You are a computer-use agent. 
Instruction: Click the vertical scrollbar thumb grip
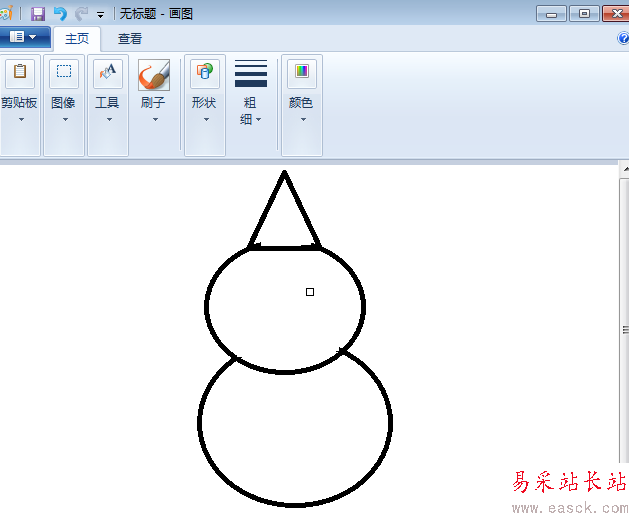pyautogui.click(x=625, y=330)
